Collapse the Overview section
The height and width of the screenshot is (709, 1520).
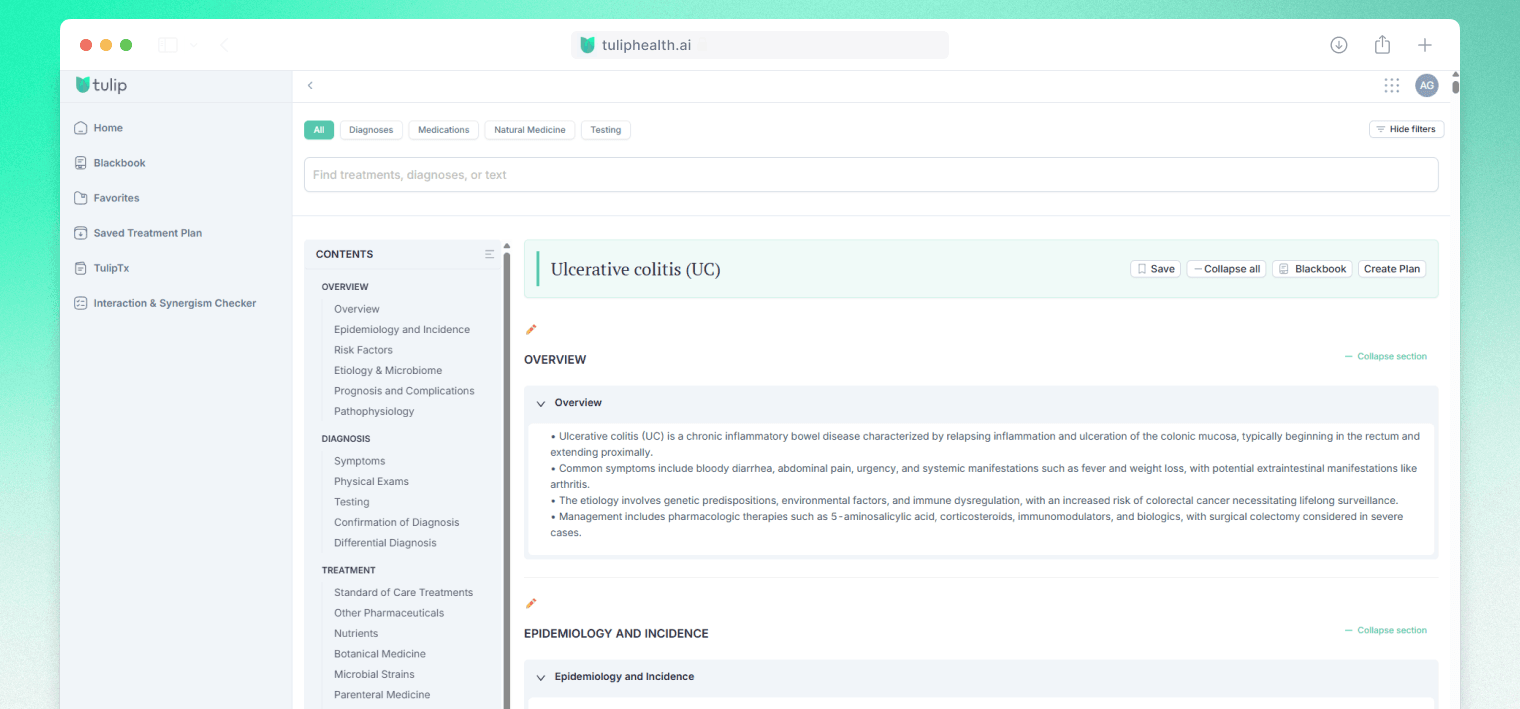click(x=1385, y=357)
